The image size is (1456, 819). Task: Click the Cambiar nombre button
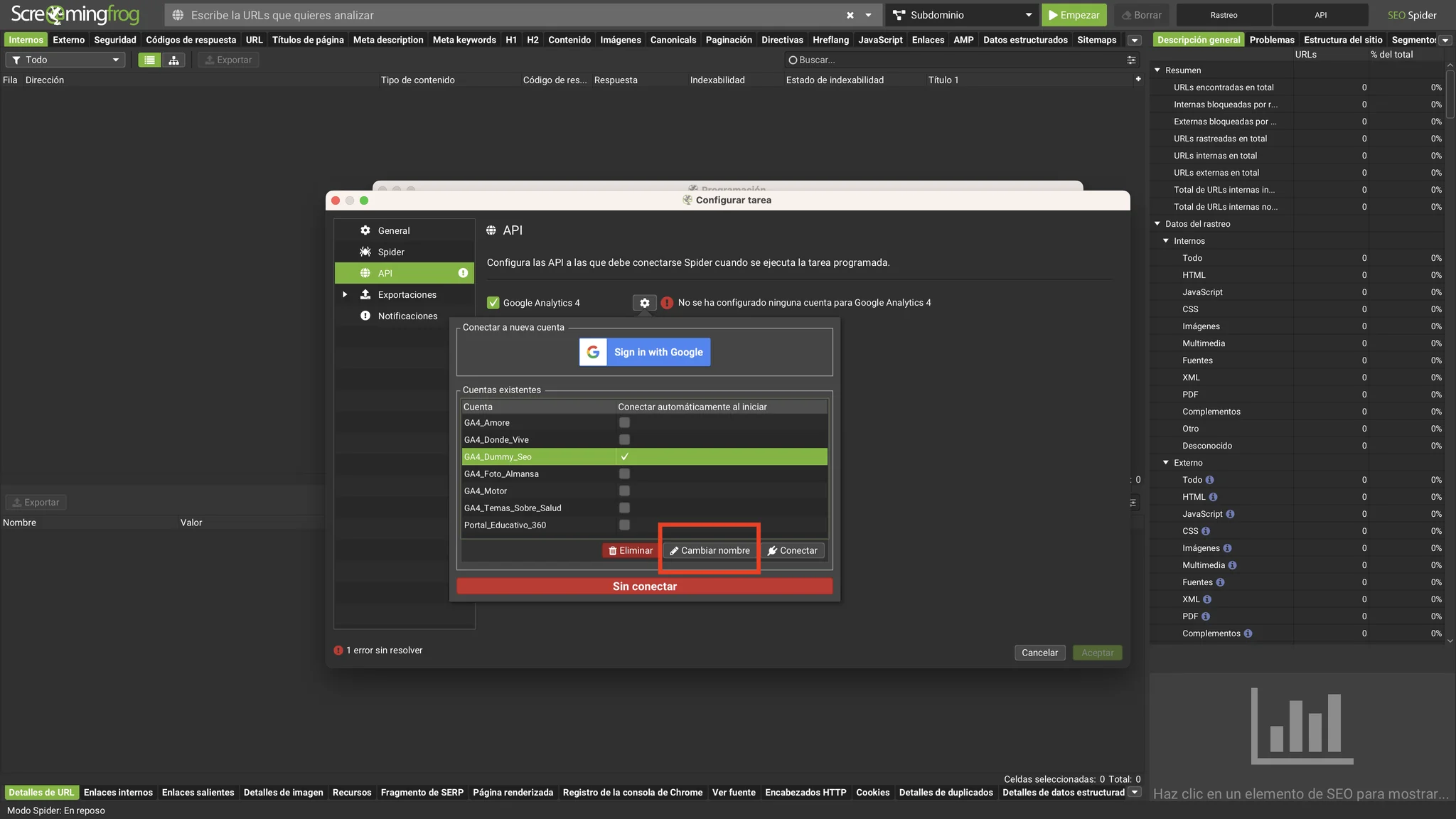pyautogui.click(x=710, y=550)
